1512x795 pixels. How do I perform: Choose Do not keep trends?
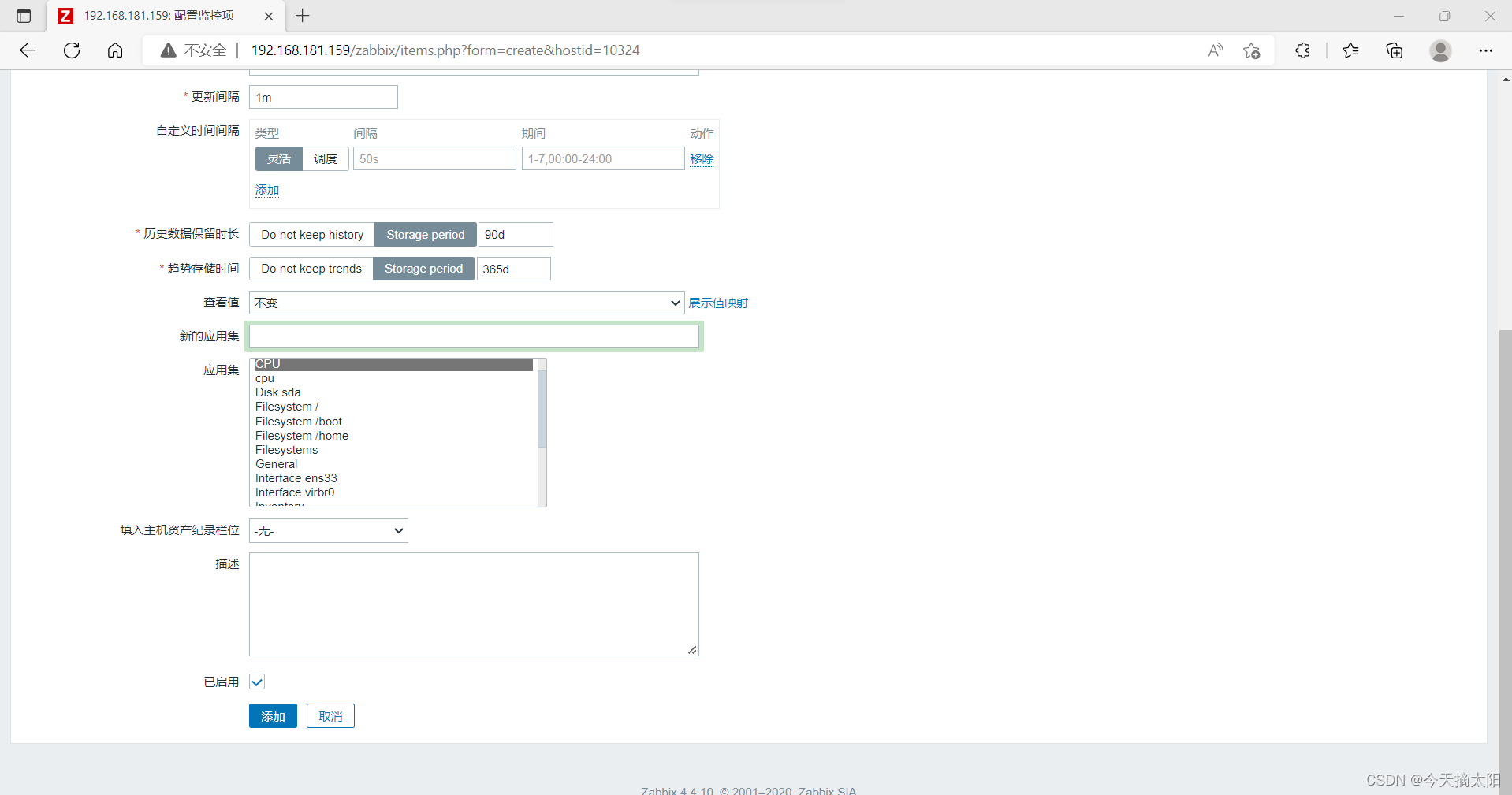tap(311, 269)
